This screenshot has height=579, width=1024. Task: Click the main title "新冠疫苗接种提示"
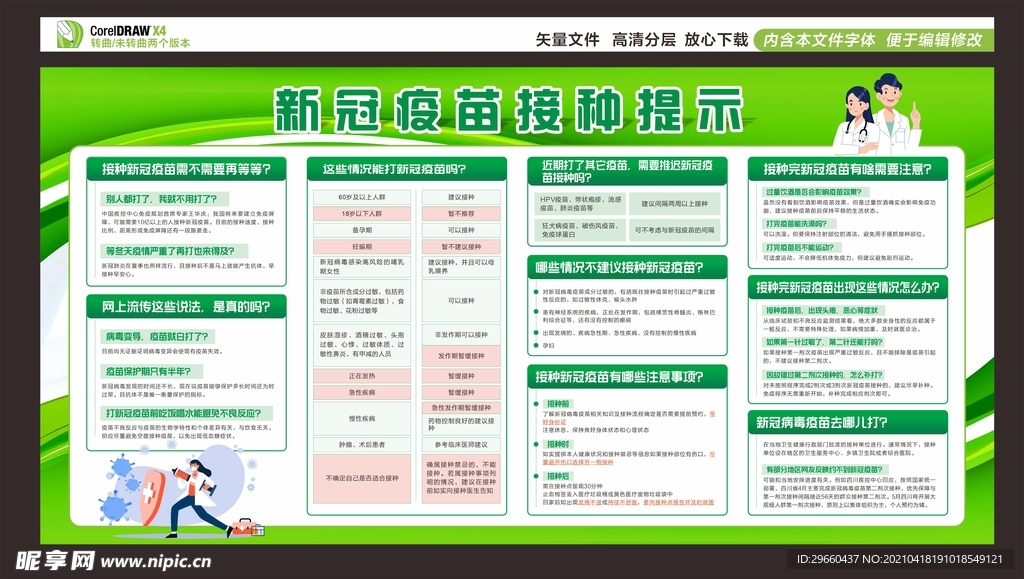[x=508, y=110]
